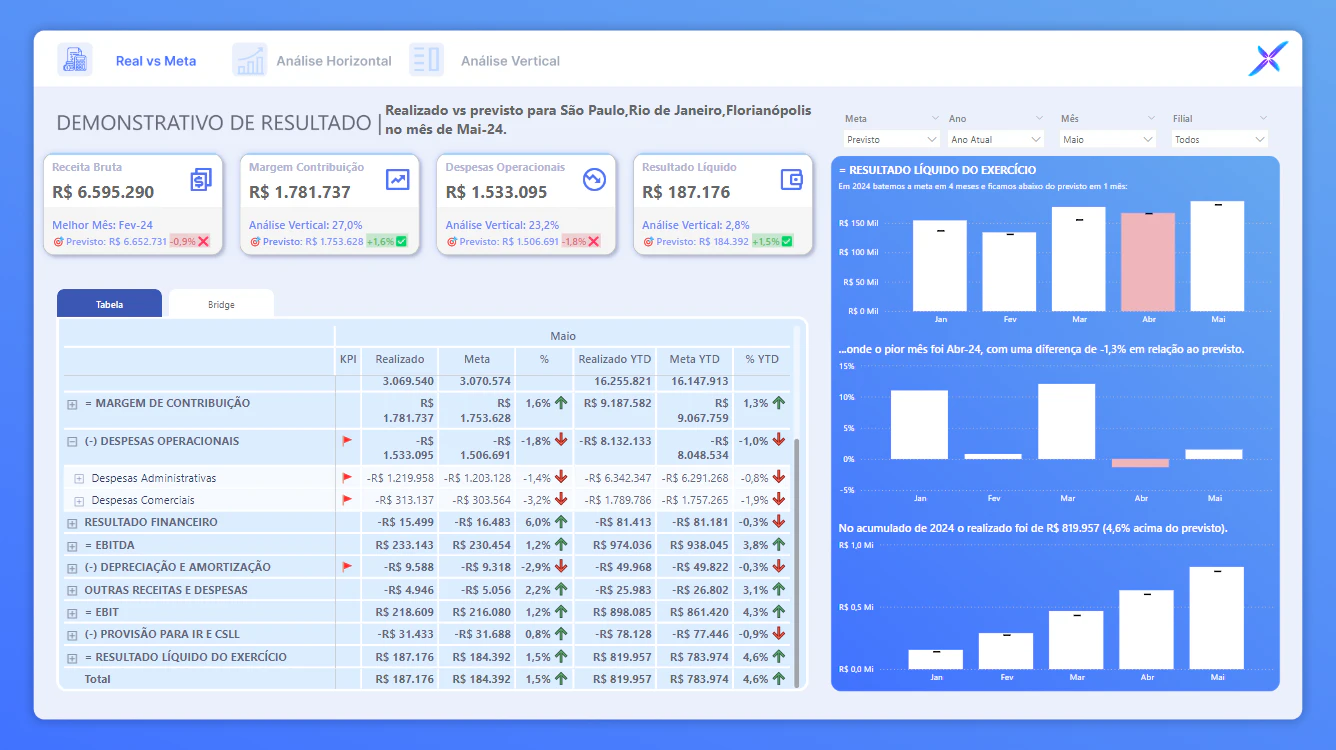
Task: Expand the Outras Receitas e Despesas row
Action: [x=72, y=590]
